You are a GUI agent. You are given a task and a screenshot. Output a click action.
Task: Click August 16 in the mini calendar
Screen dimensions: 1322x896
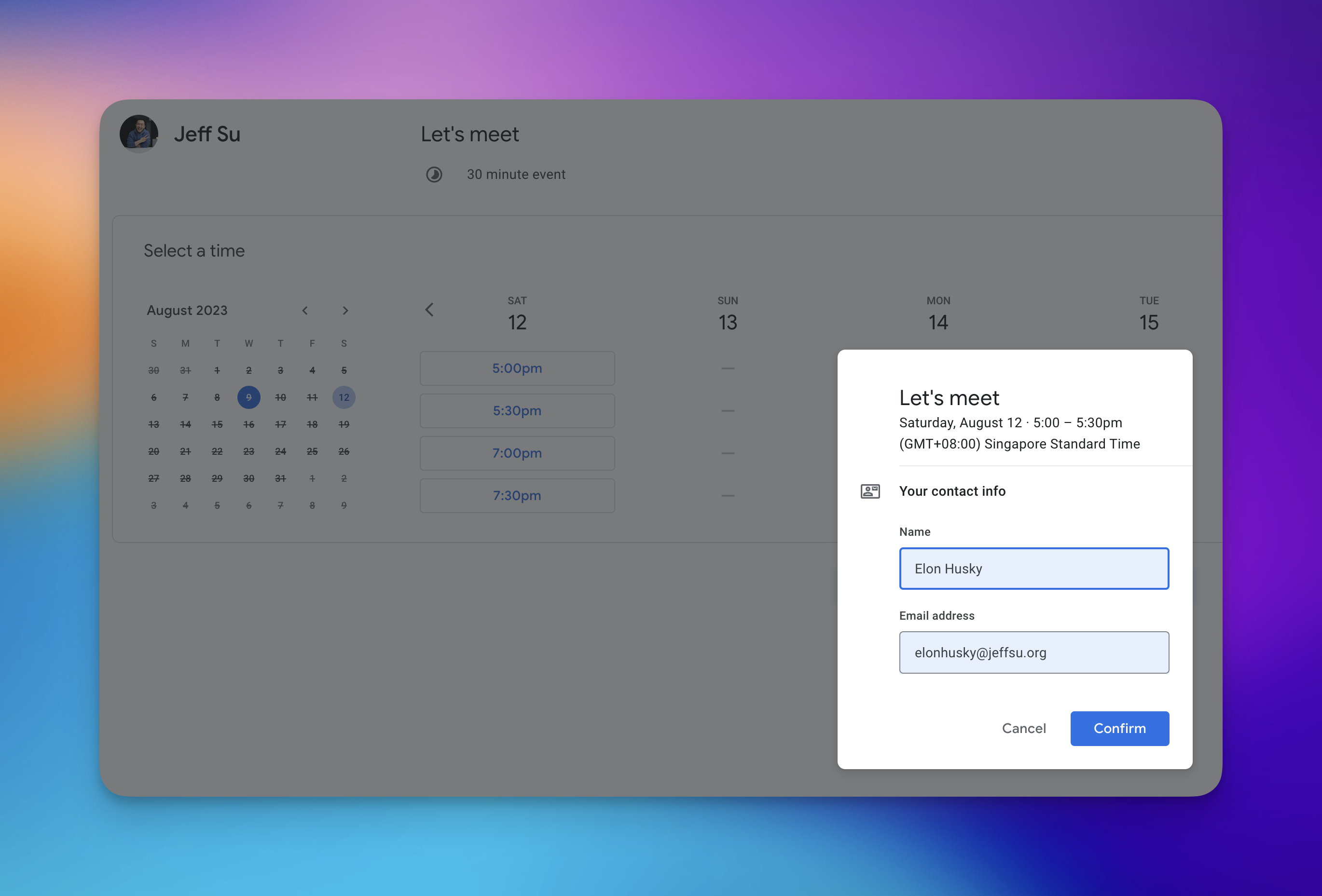click(248, 425)
